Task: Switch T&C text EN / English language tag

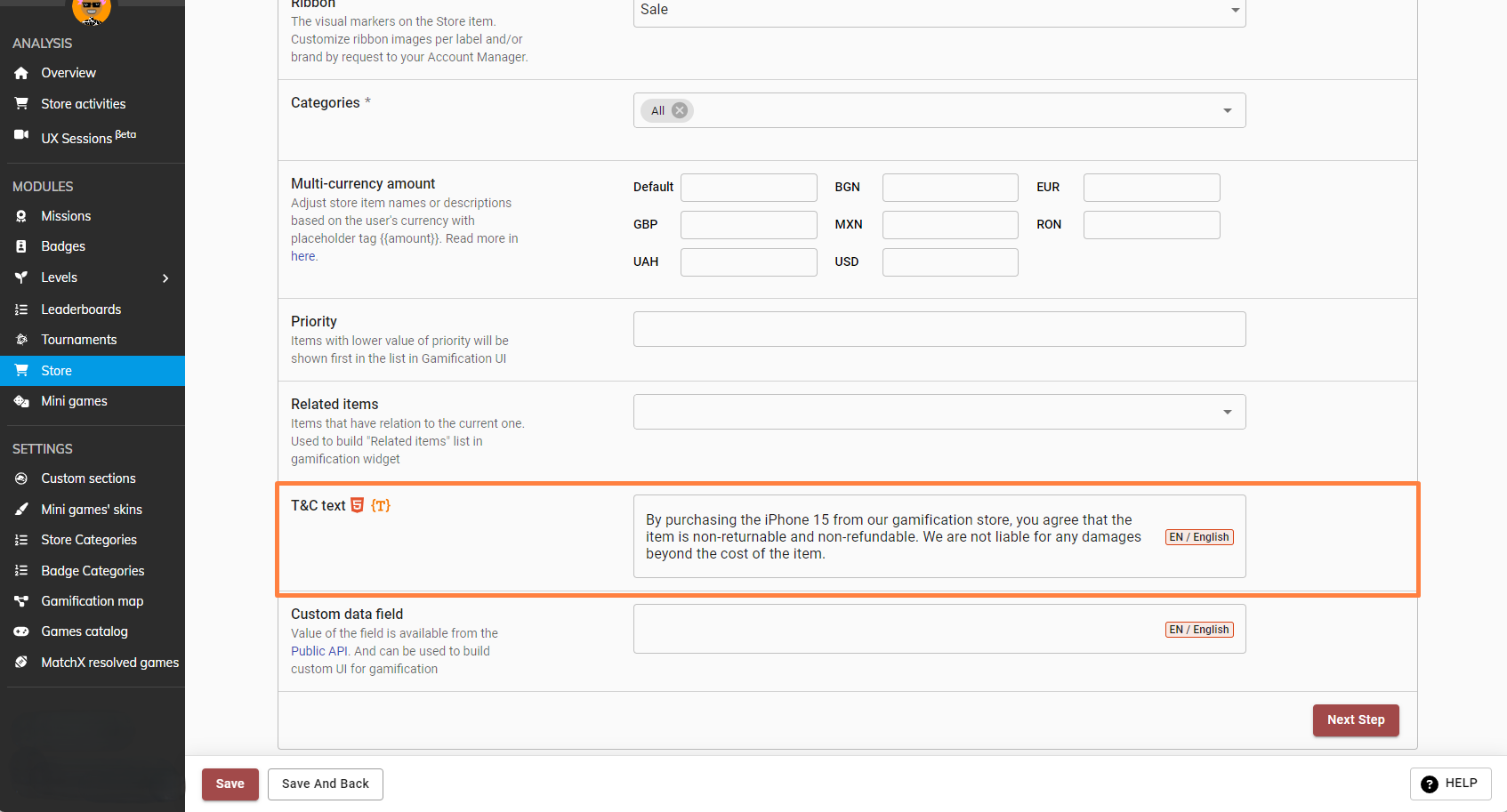Action: 1198,537
